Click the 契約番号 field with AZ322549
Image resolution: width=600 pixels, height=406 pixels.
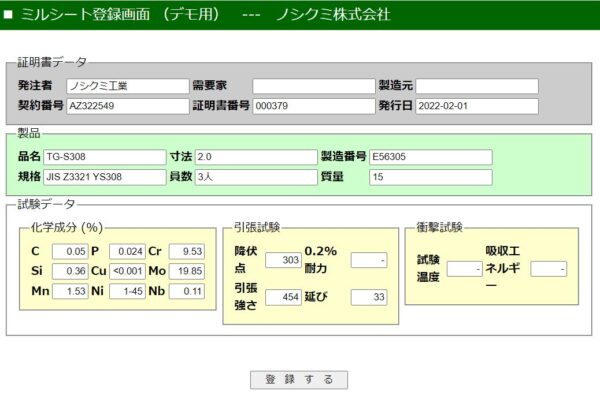127,106
